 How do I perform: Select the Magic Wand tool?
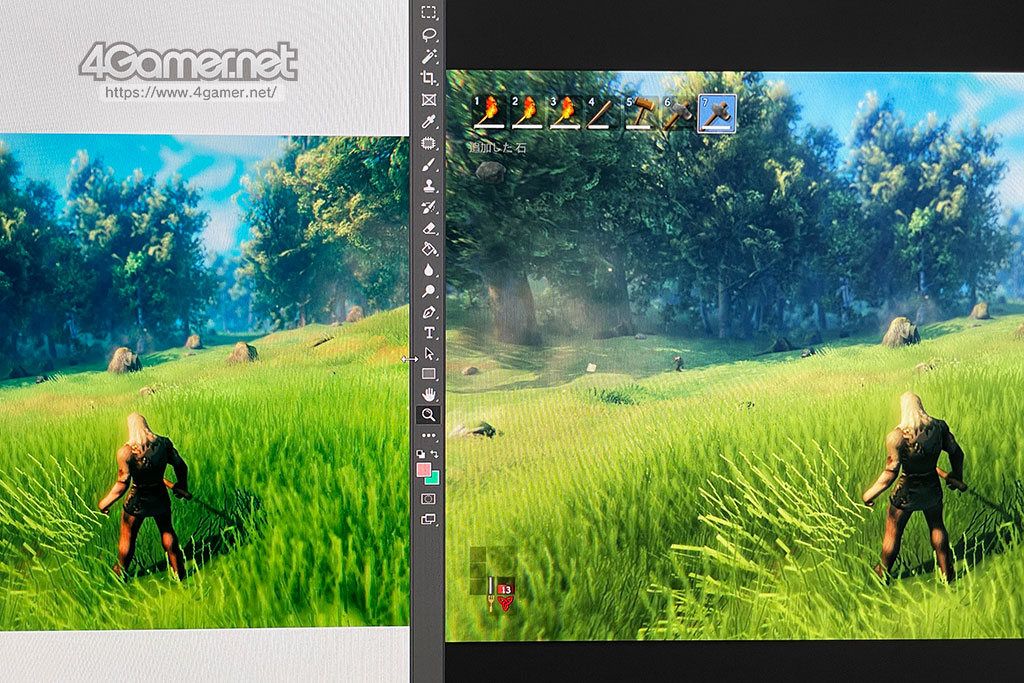[428, 56]
